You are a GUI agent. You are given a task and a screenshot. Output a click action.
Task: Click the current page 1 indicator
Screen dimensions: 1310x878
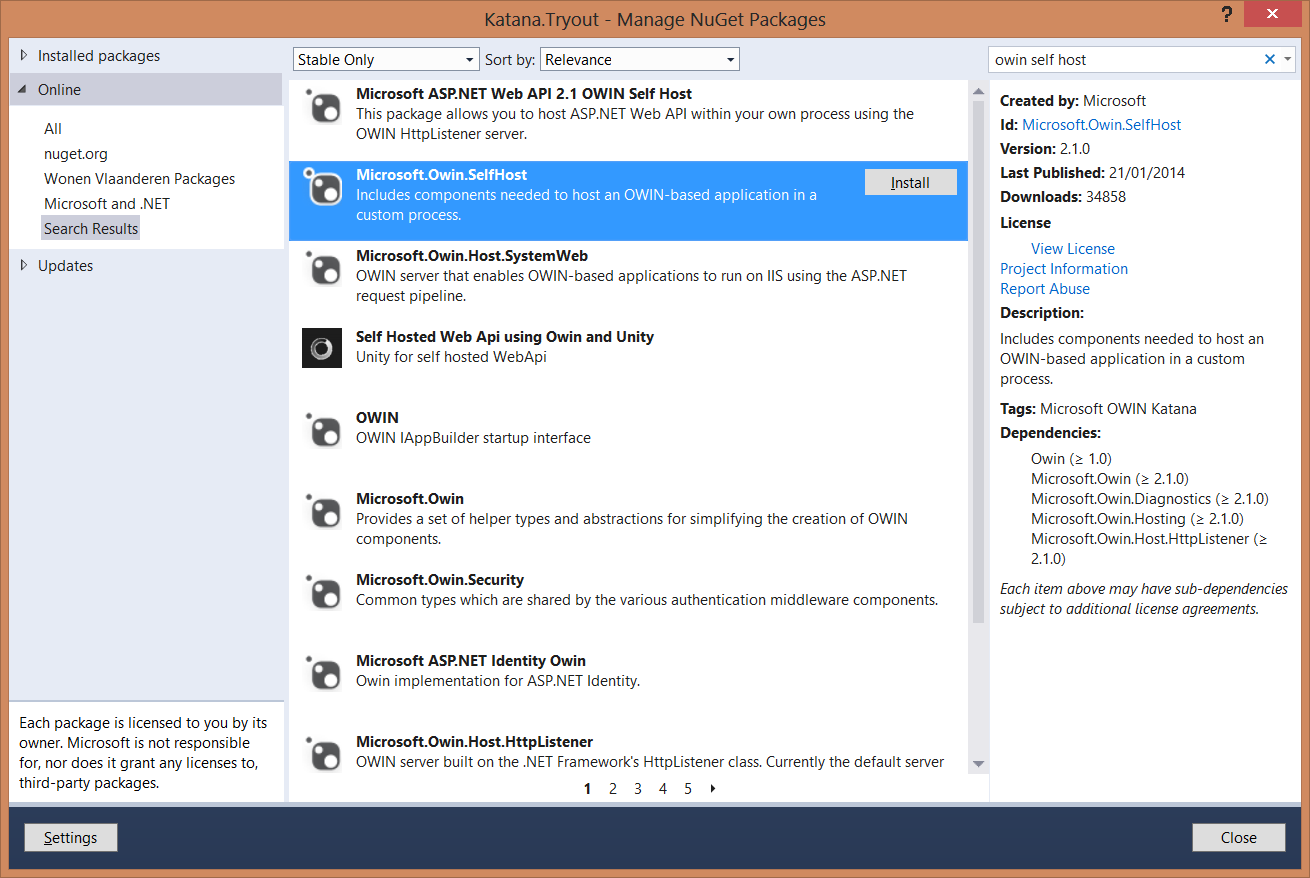point(587,788)
